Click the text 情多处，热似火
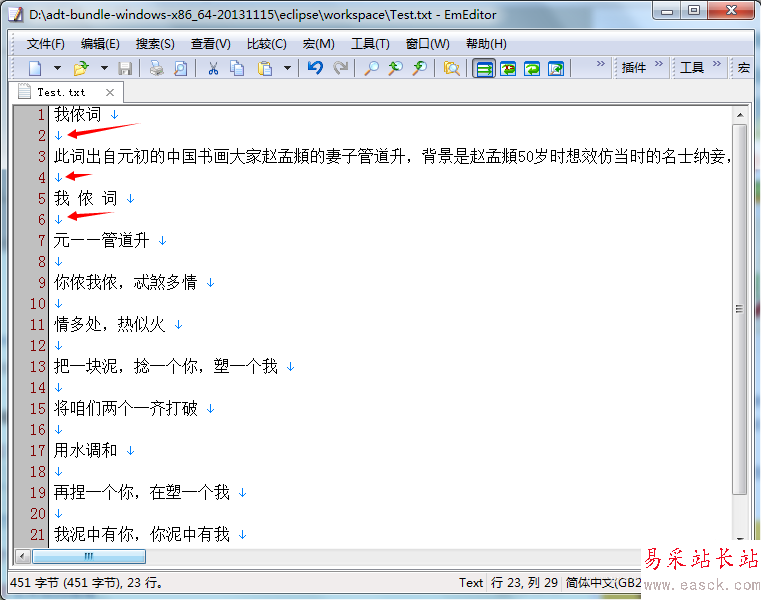The width and height of the screenshot is (761, 600). 109,324
